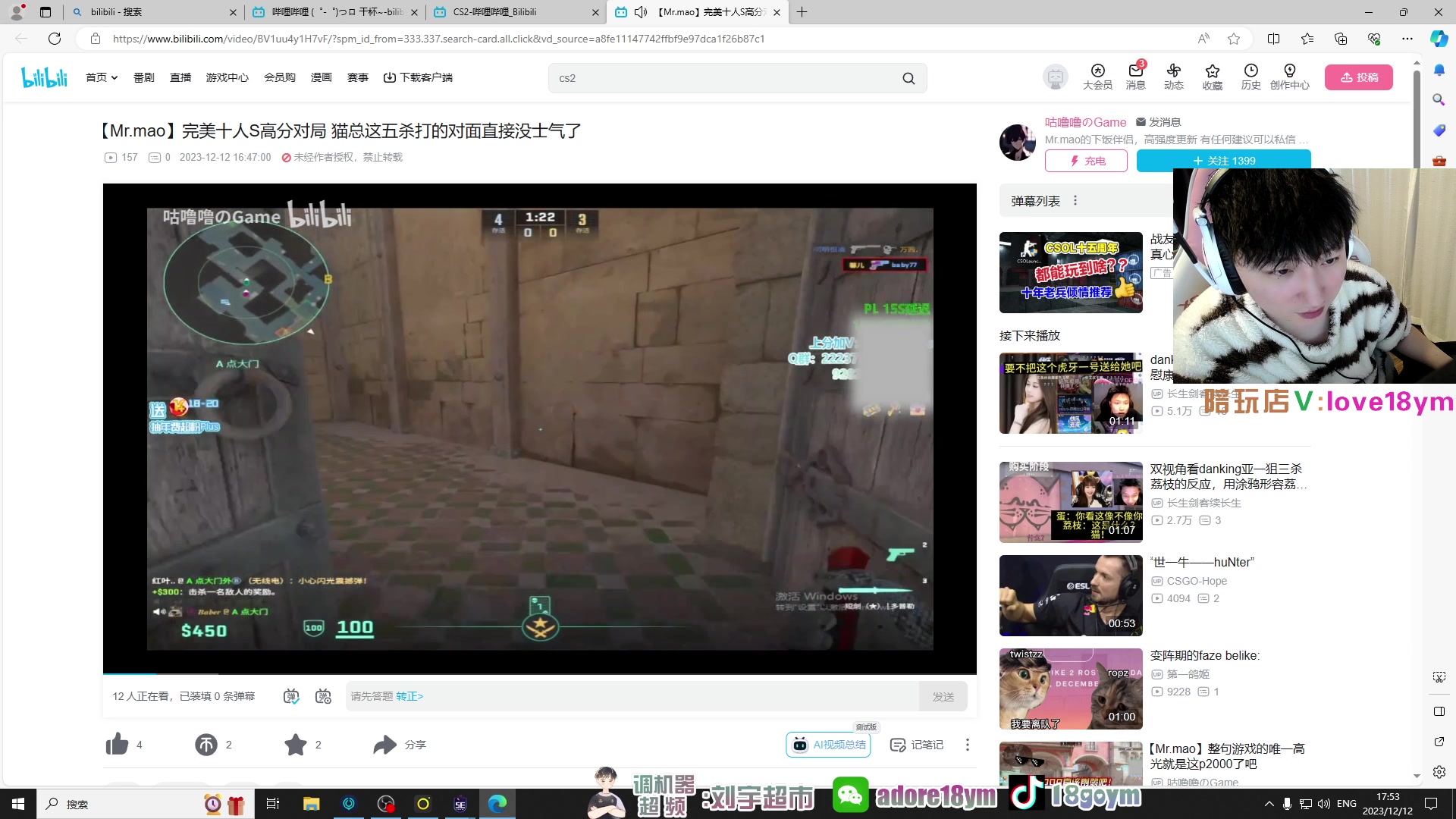Open the 历史 history icon
The image size is (1456, 819).
pos(1251,77)
